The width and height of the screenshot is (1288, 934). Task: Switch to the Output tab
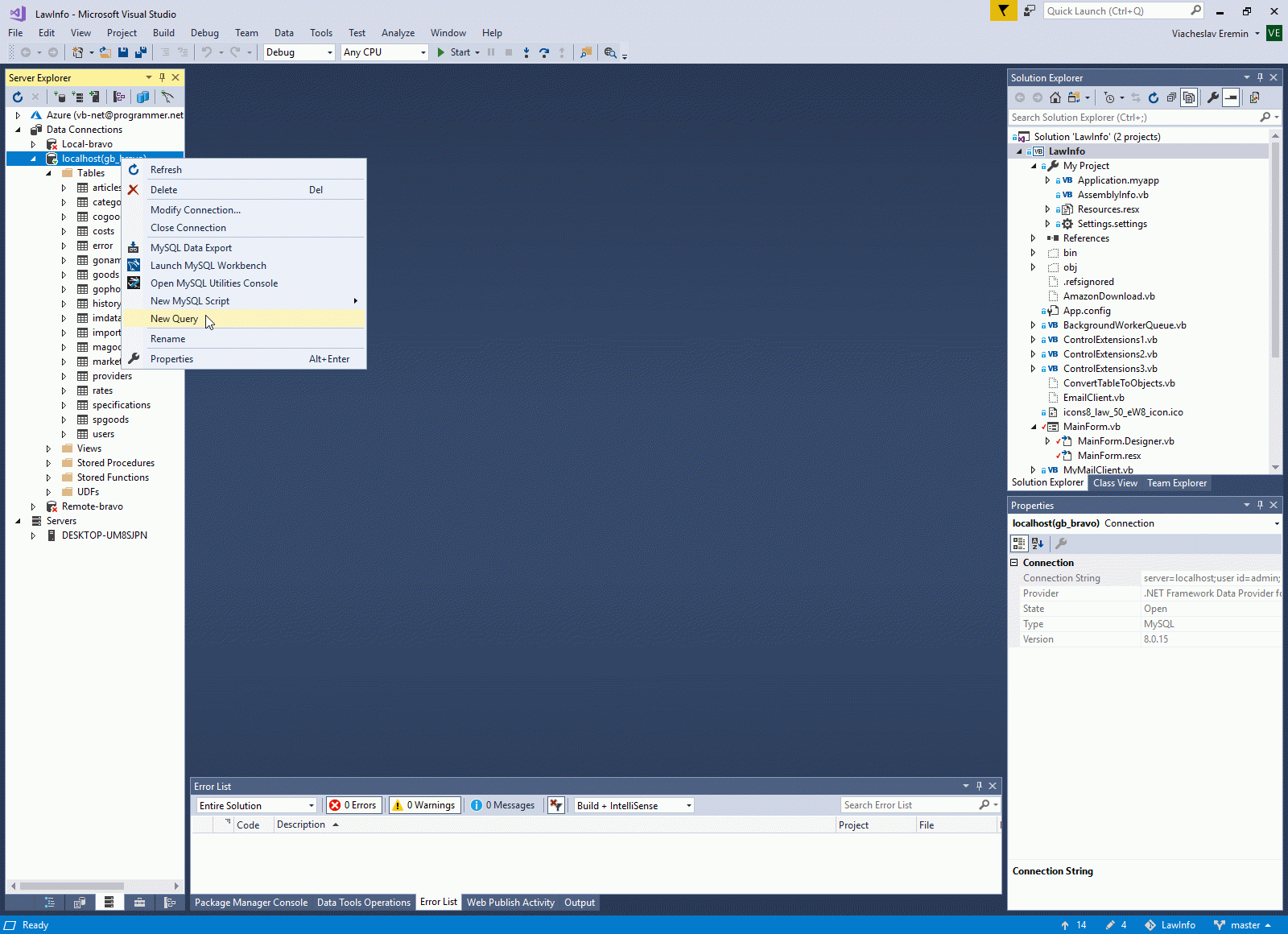(580, 903)
